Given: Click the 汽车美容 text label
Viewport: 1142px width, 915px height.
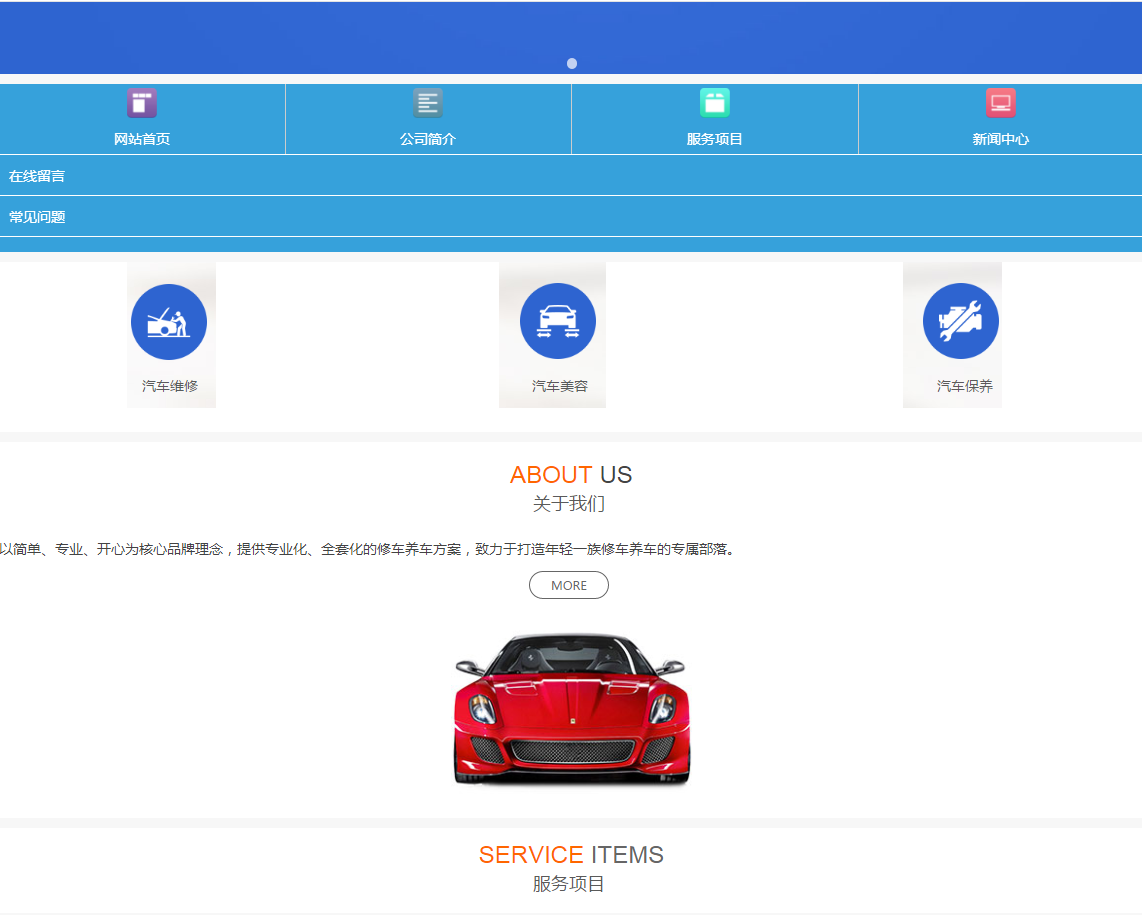Looking at the screenshot, I should [559, 386].
